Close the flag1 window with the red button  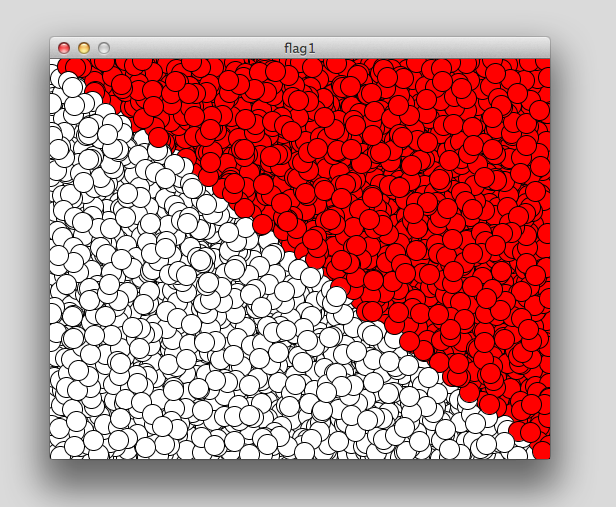tap(64, 48)
